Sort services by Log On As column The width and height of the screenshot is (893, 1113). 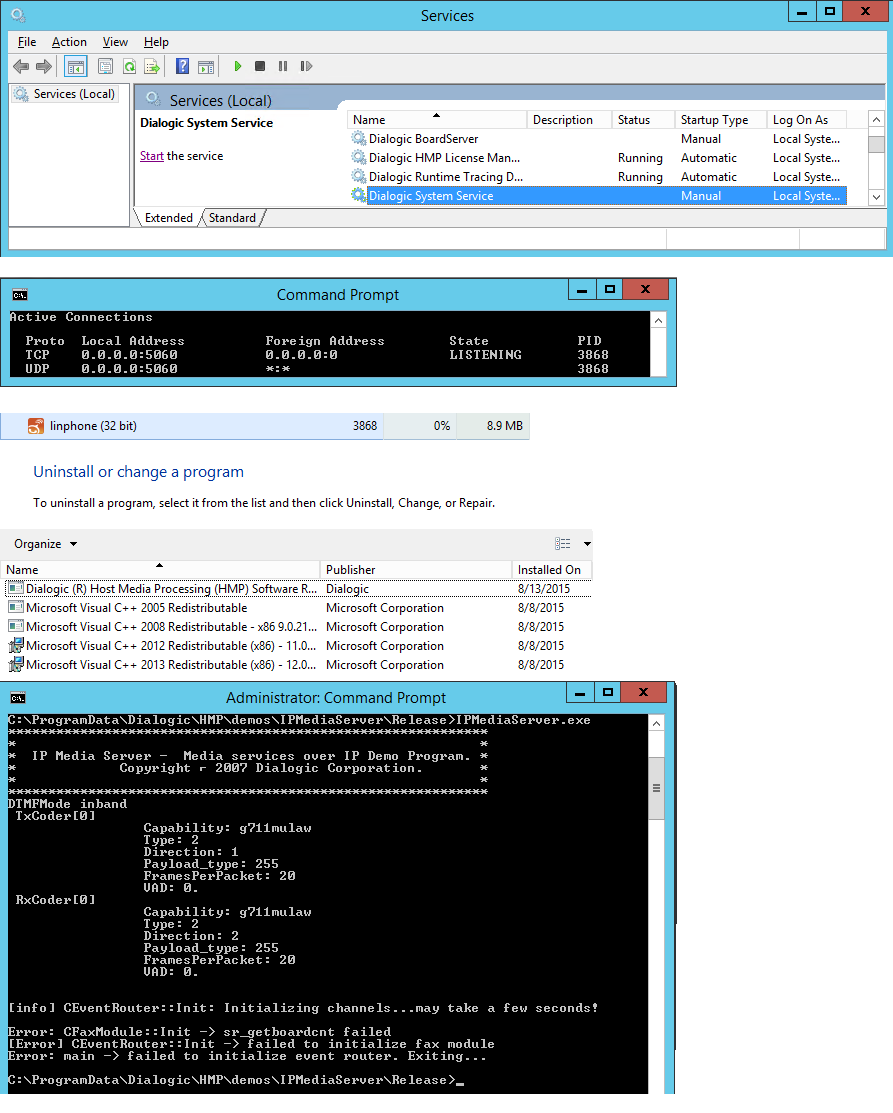coord(808,120)
